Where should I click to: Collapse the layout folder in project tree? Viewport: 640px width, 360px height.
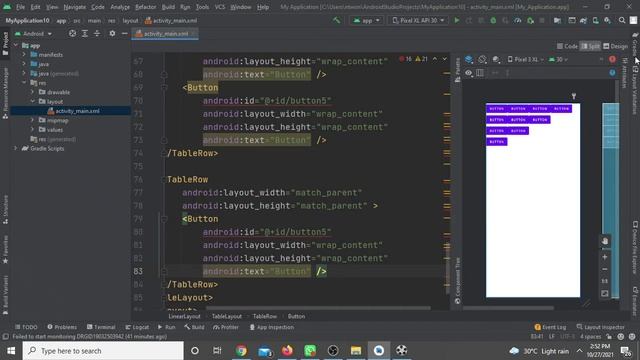tap(32, 101)
